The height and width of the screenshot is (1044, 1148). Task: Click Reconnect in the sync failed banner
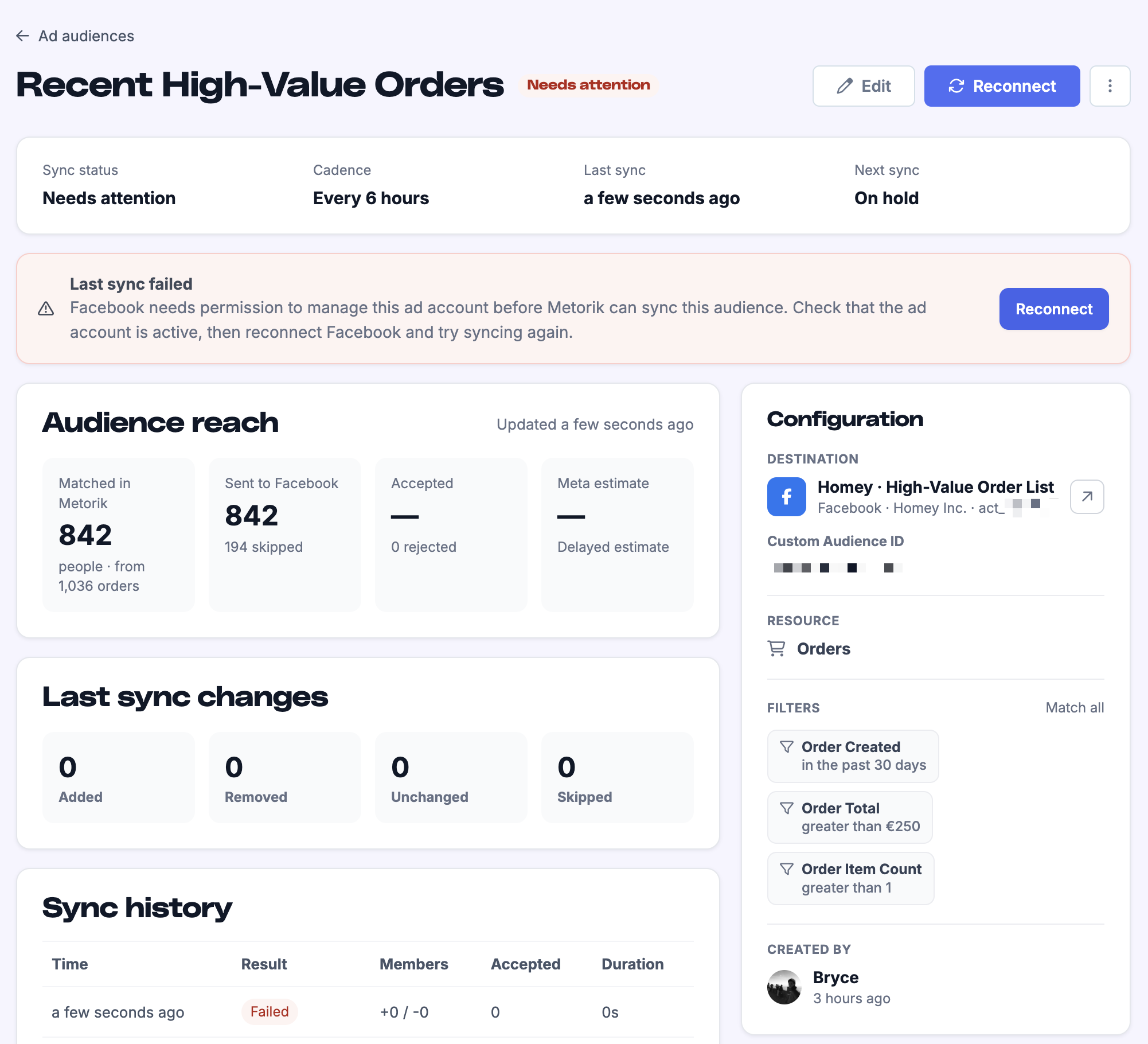pos(1053,309)
